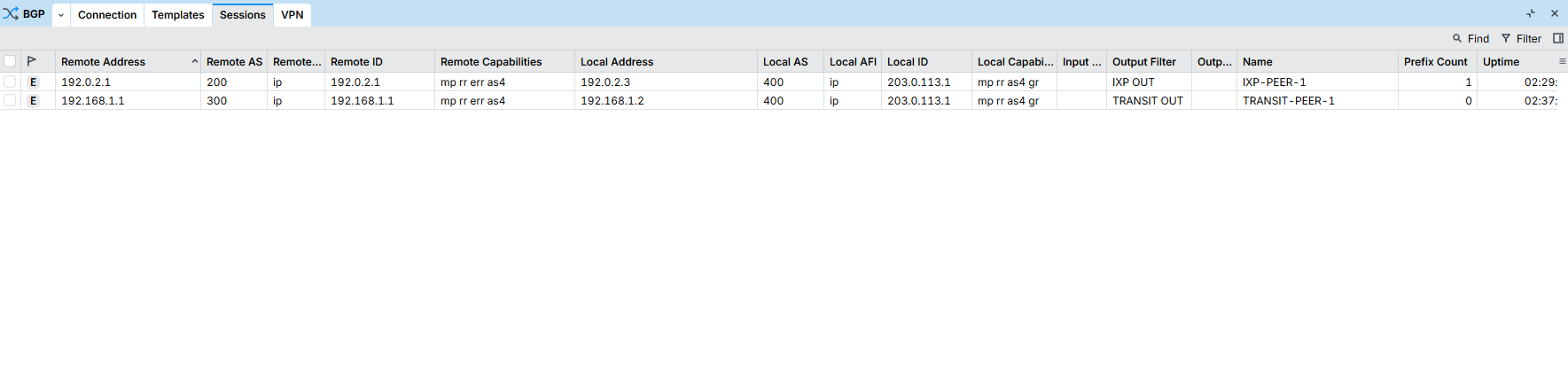Click the Remote Address sort arrow
The image size is (1568, 365).
(x=195, y=61)
